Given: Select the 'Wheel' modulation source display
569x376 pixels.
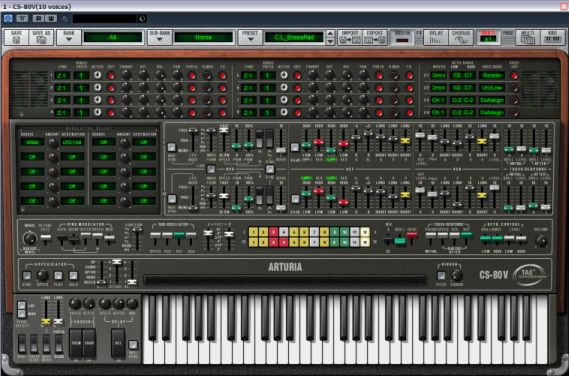Looking at the screenshot, I should point(33,142).
